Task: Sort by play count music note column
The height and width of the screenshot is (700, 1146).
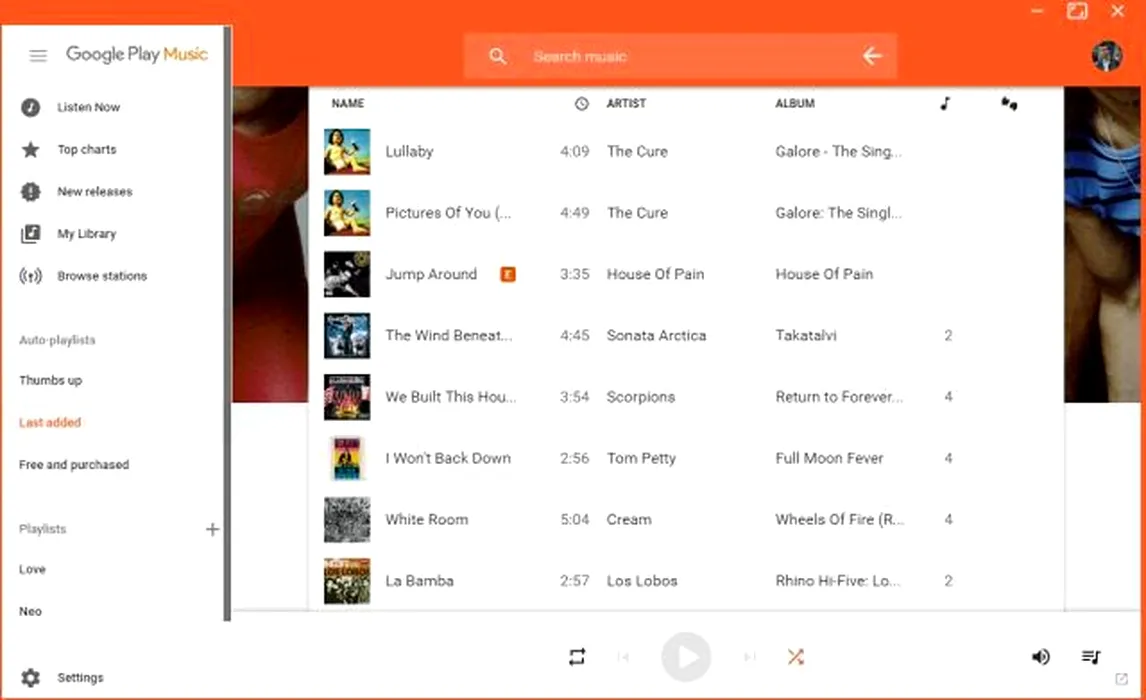Action: tap(946, 104)
